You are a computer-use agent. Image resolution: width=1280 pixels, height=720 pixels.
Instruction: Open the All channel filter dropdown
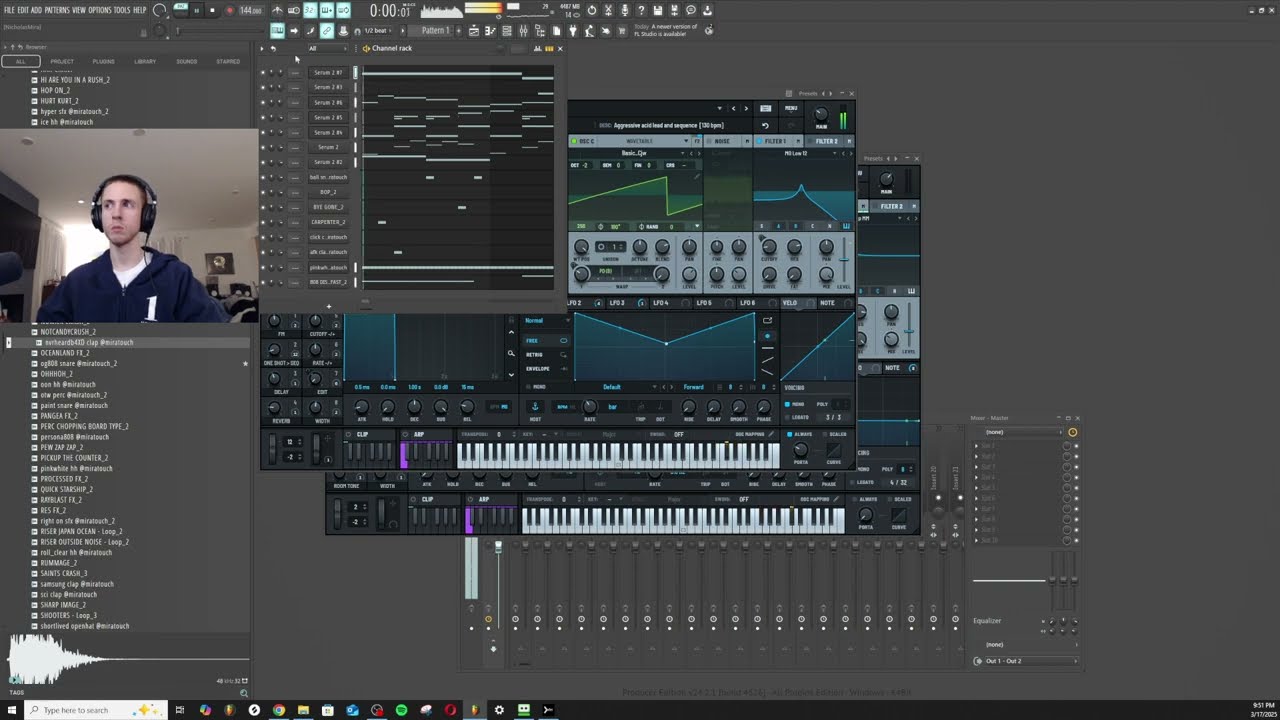(328, 48)
